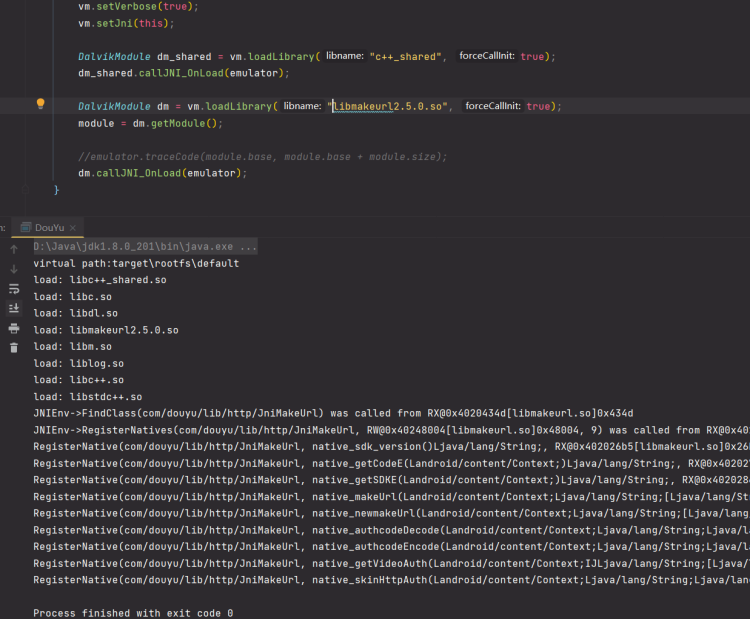This screenshot has height=619, width=750.
Task: Click the down arrow in the Run panel
Action: click(x=14, y=269)
